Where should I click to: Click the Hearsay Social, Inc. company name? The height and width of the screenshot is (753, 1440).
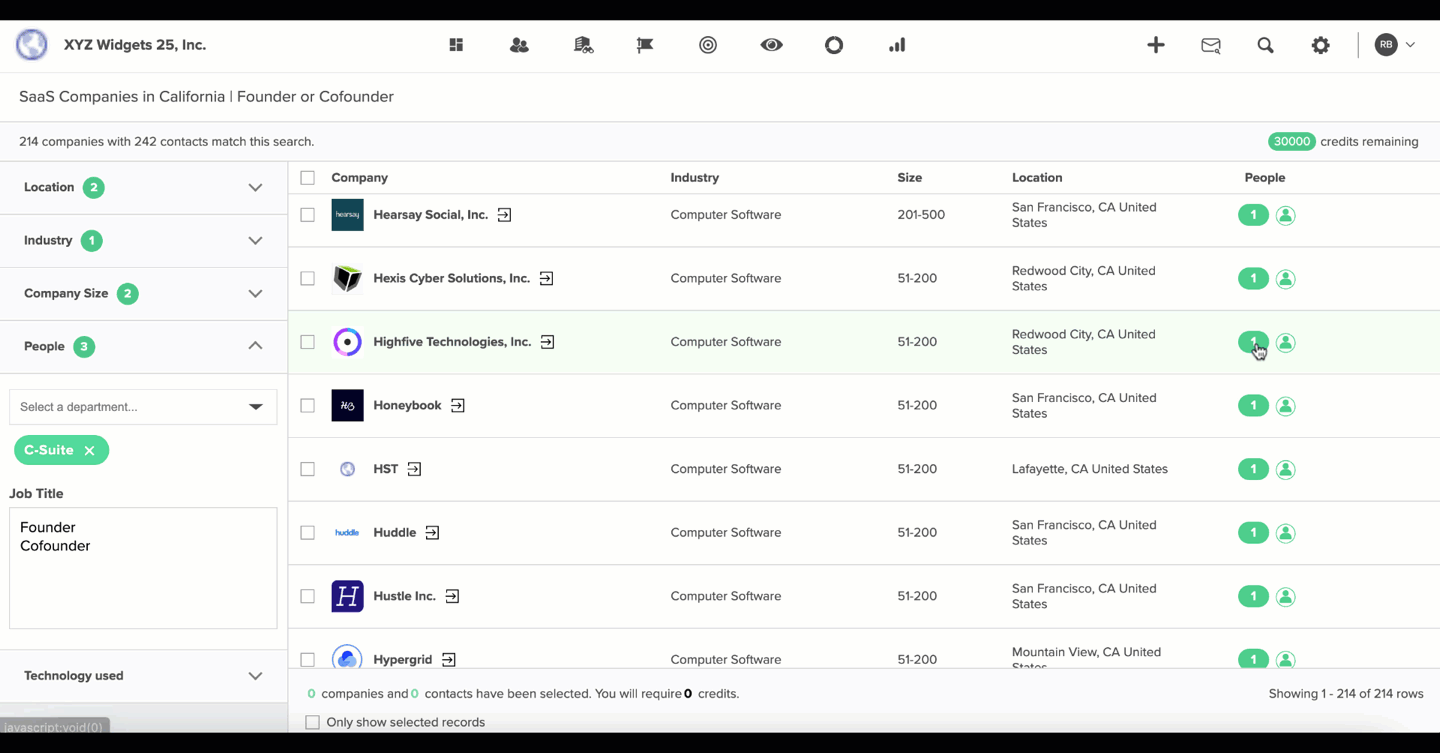click(x=431, y=215)
